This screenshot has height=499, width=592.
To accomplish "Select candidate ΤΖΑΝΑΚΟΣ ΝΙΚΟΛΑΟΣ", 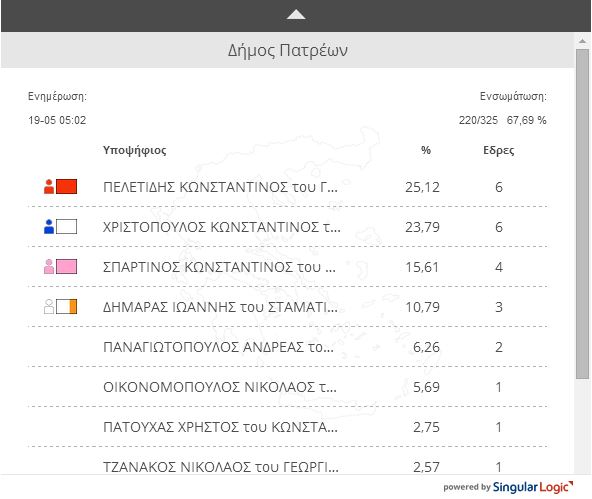I will [221, 467].
